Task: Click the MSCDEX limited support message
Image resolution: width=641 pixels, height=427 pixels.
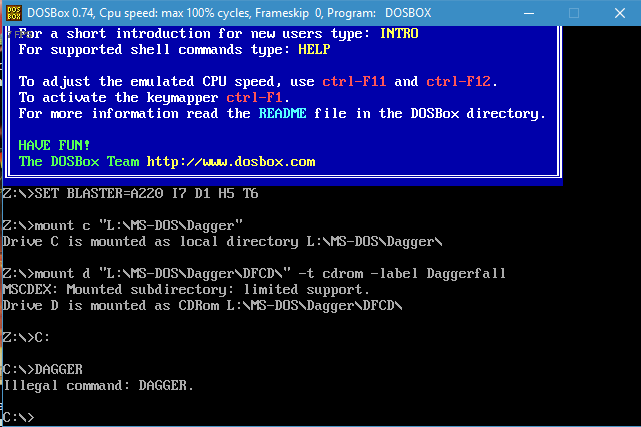Action: [x=186, y=290]
